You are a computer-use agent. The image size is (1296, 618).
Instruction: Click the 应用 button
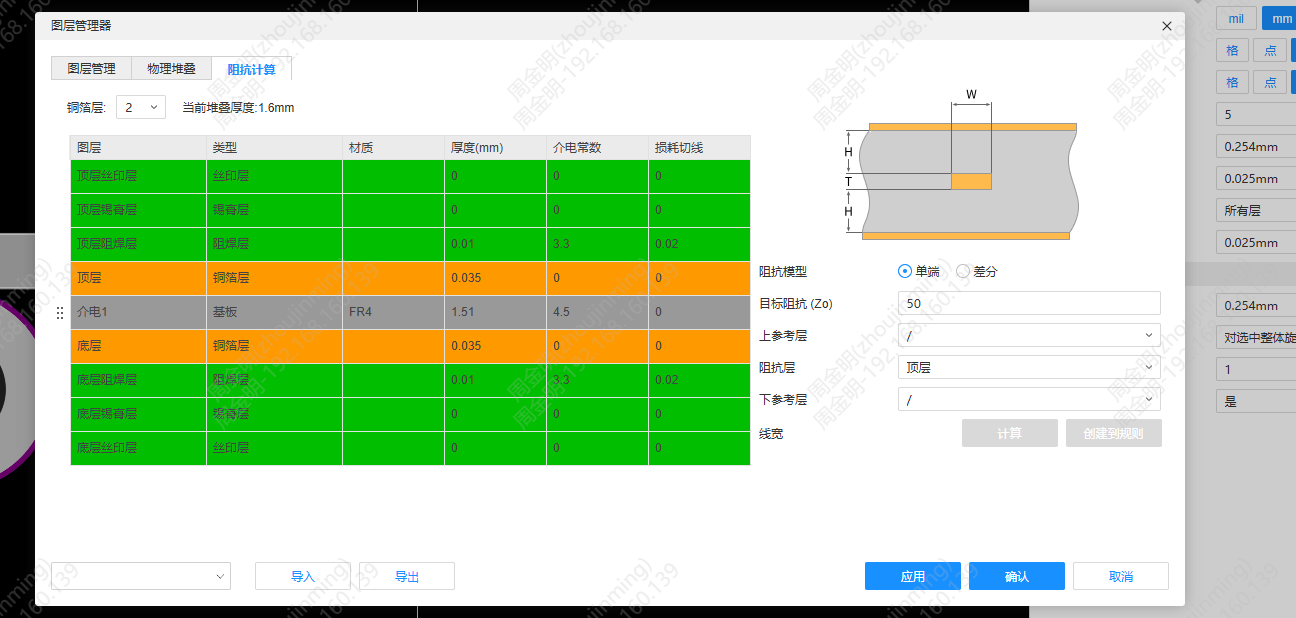[x=913, y=576]
